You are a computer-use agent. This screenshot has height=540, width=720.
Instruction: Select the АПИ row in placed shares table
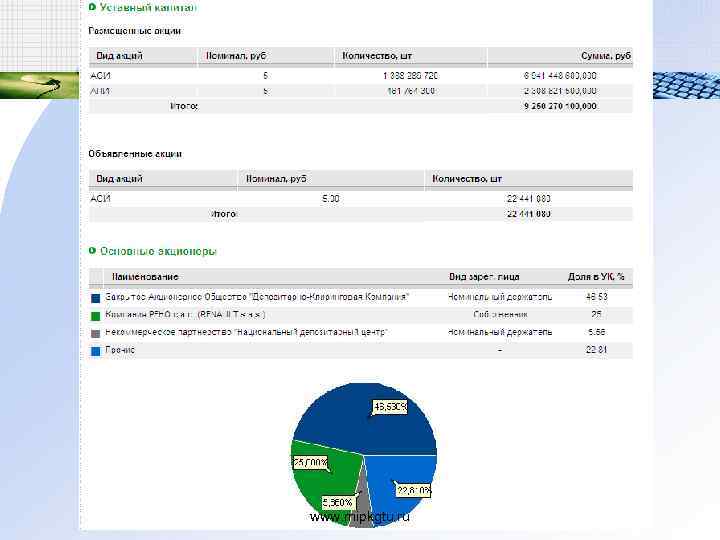[360, 91]
